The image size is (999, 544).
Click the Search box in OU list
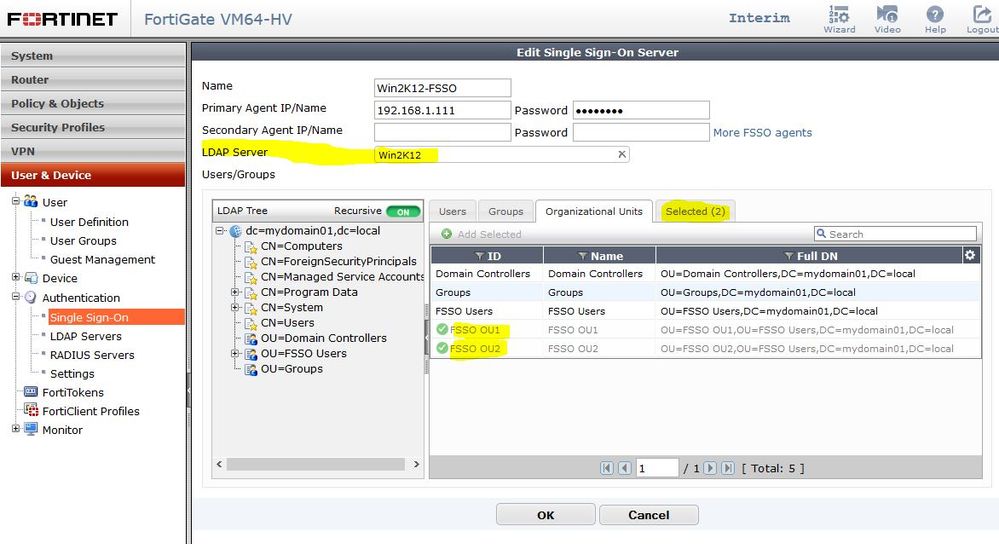895,234
